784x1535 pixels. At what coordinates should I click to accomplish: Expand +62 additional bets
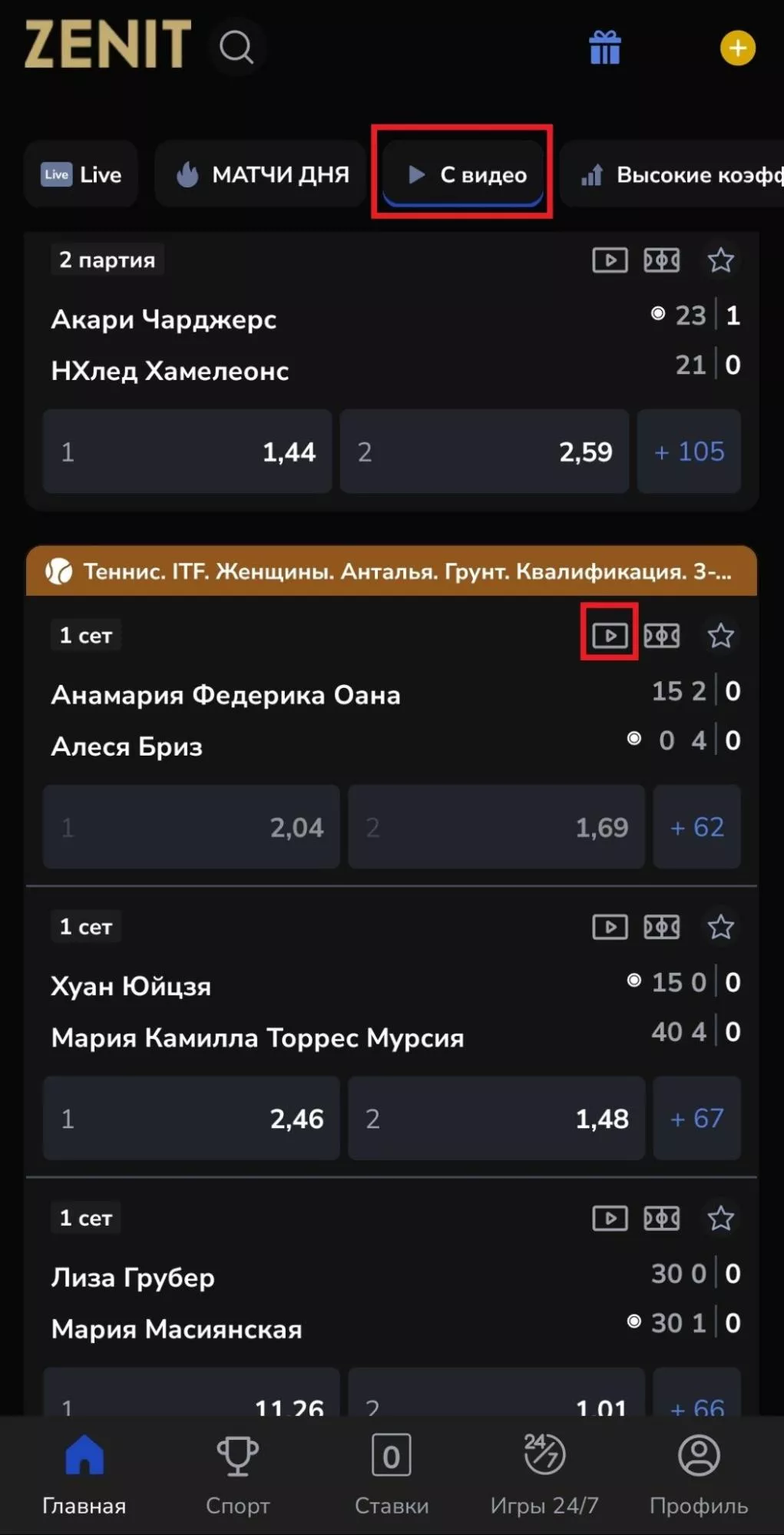696,827
